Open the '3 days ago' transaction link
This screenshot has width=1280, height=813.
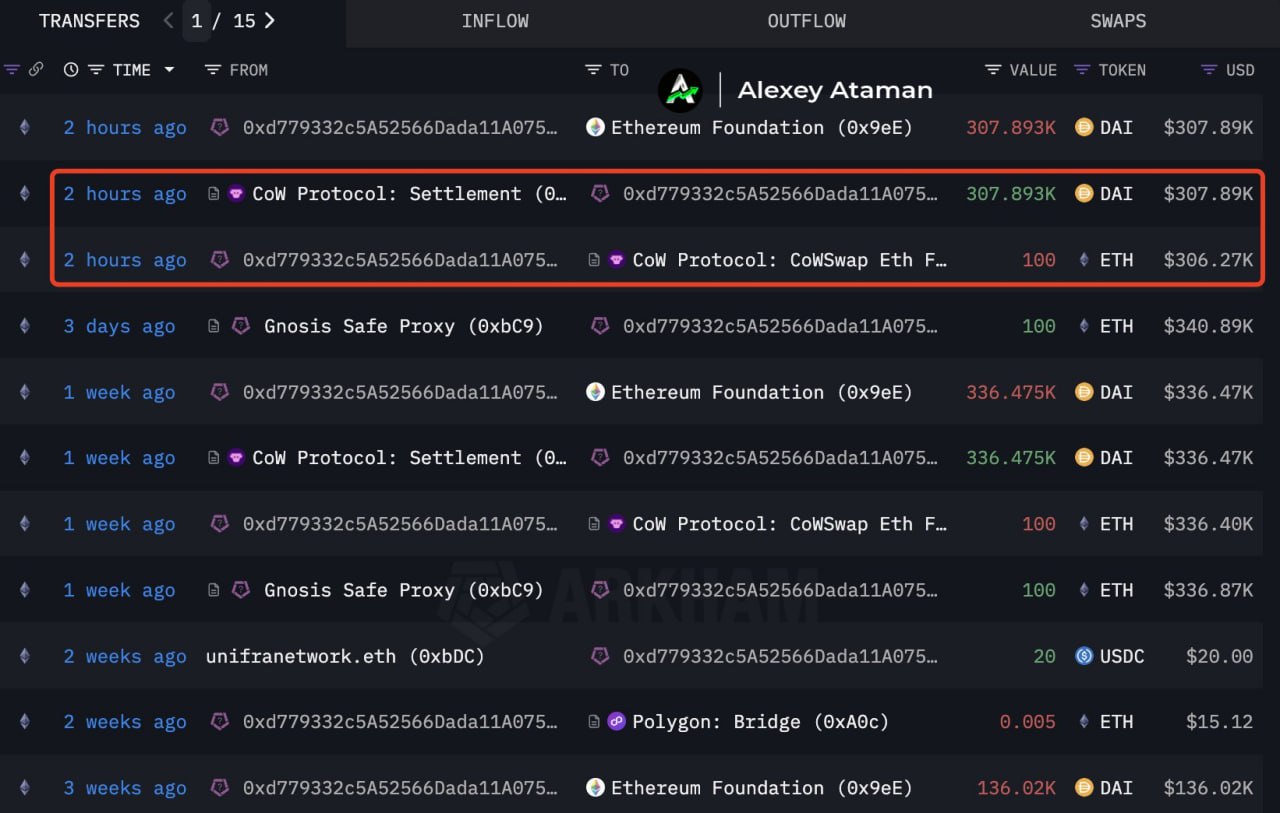tap(119, 326)
